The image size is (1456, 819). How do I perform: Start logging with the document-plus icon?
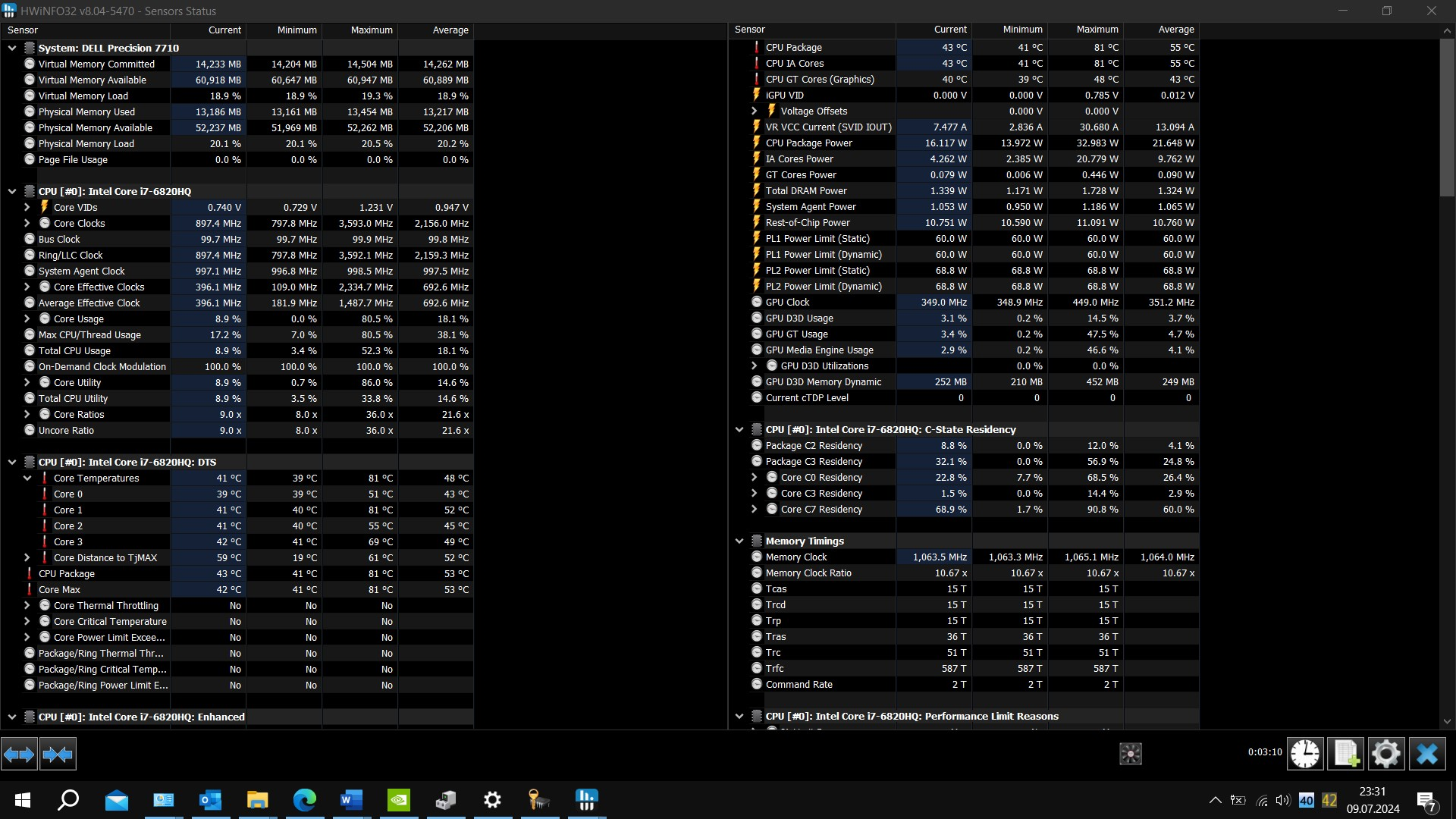1346,754
